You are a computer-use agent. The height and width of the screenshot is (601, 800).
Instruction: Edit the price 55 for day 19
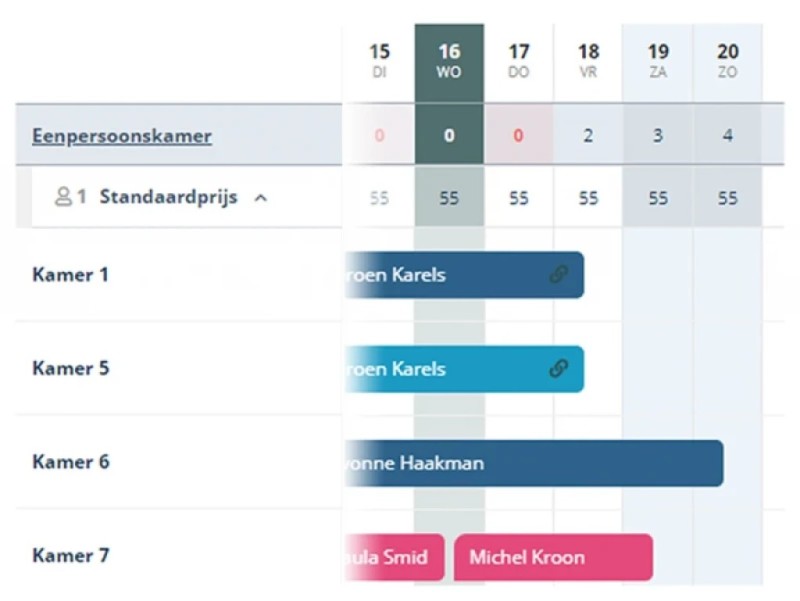pyautogui.click(x=658, y=198)
